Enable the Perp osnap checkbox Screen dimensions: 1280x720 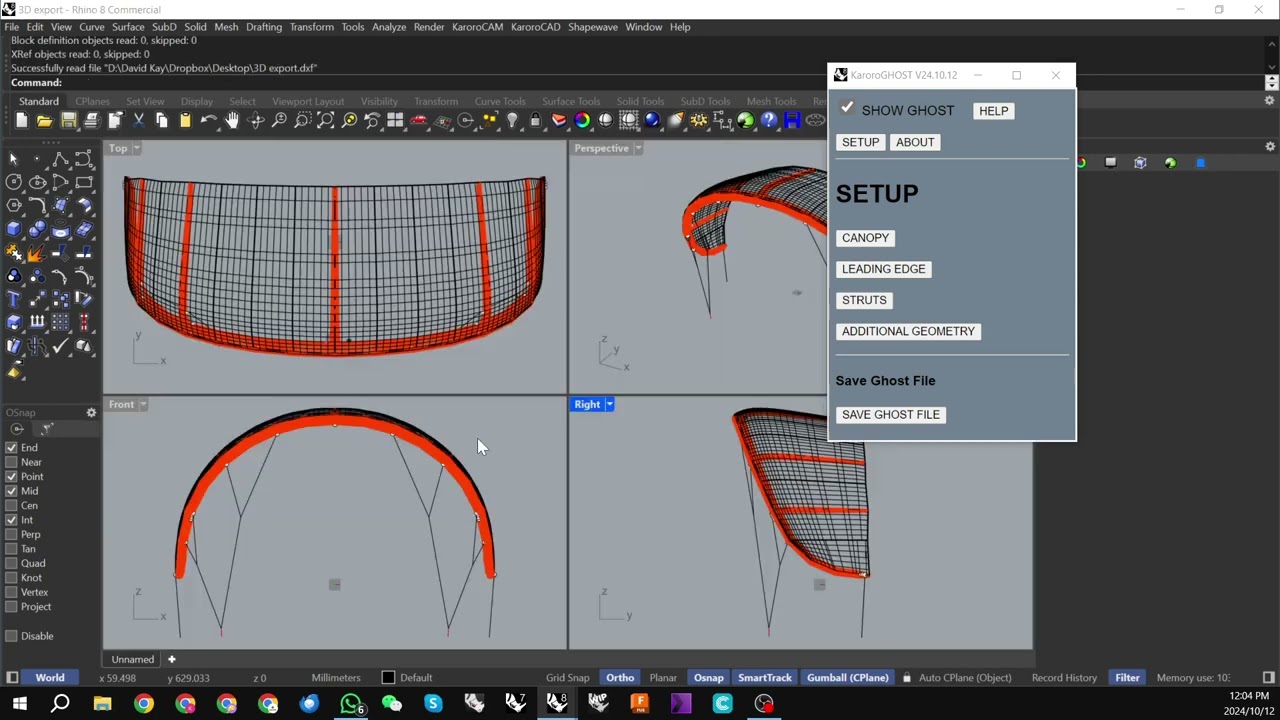[x=11, y=535]
